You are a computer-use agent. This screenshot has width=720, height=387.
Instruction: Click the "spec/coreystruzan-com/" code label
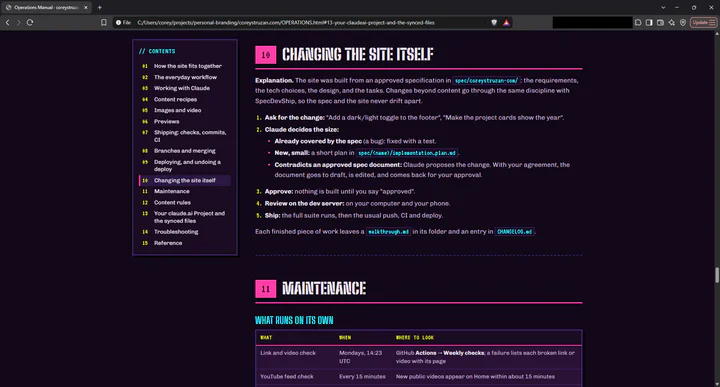(486, 80)
